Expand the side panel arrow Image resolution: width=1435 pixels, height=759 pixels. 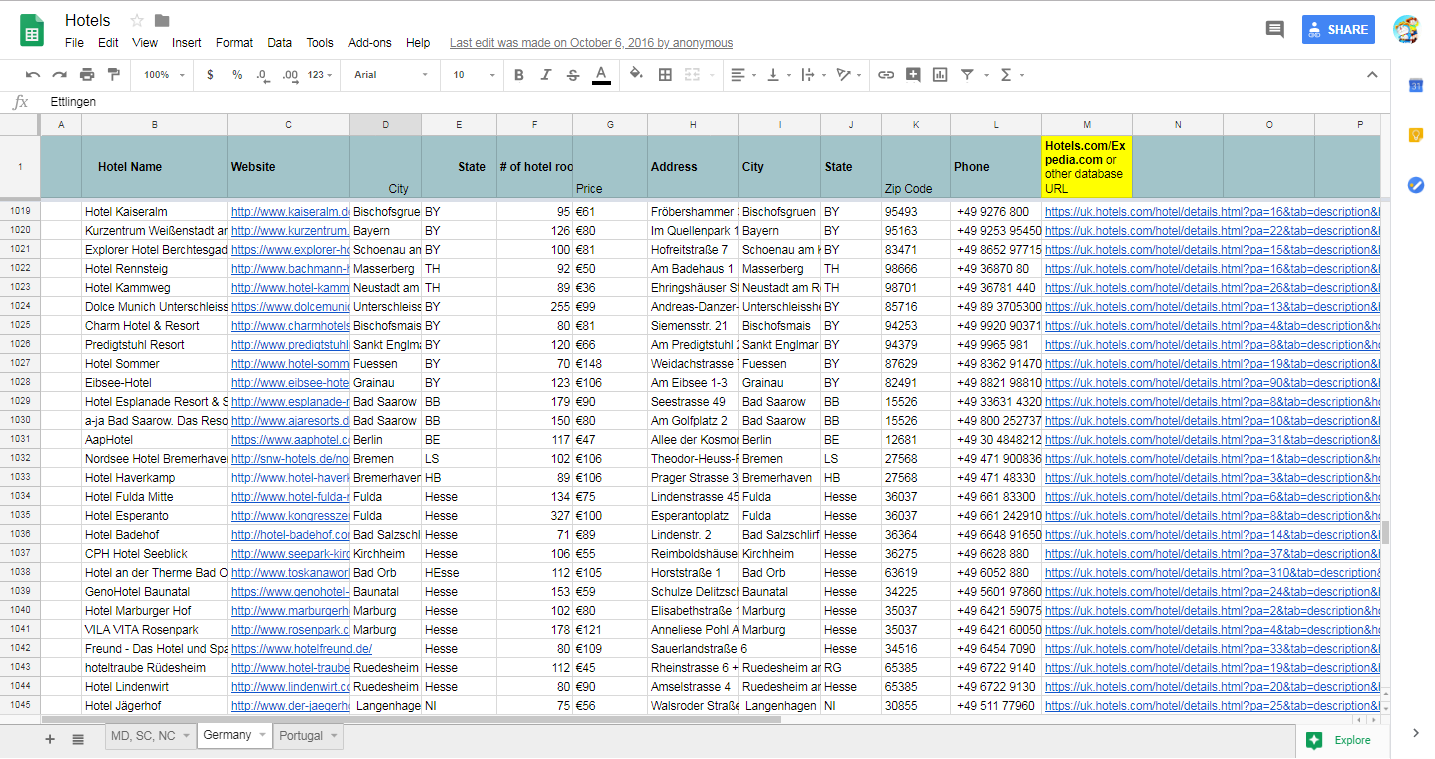(x=1416, y=733)
